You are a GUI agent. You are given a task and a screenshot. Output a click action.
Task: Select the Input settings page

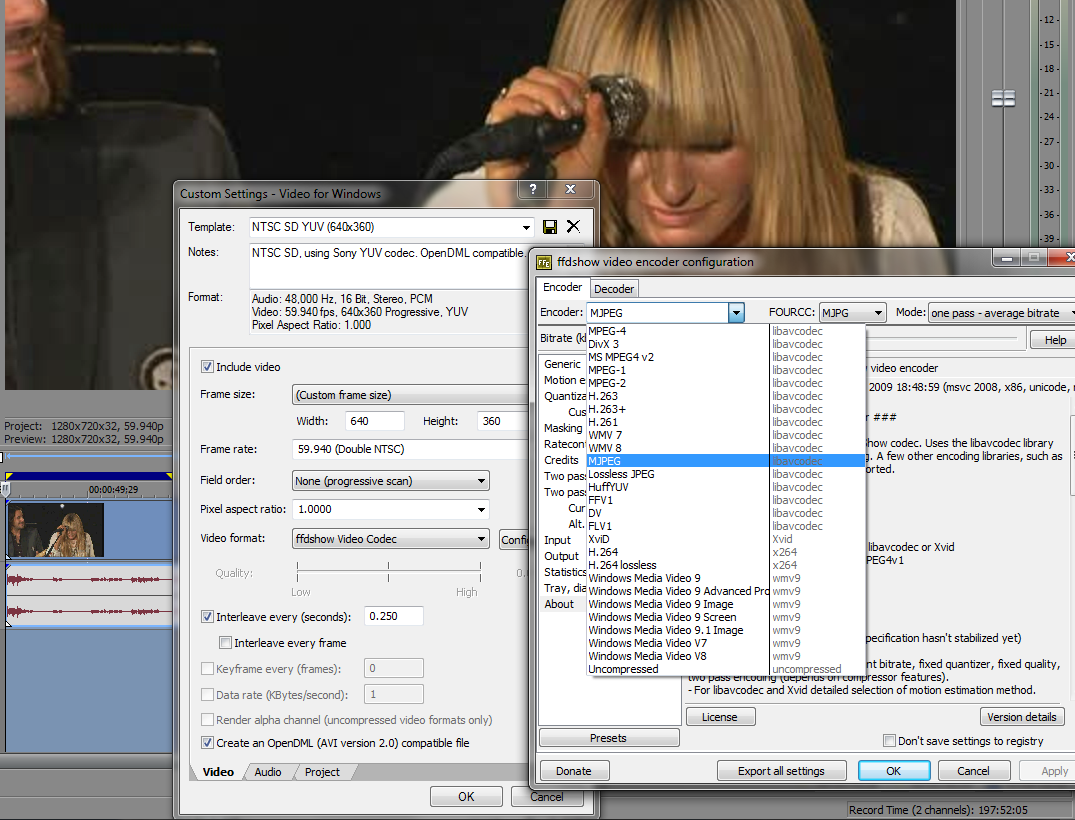557,540
